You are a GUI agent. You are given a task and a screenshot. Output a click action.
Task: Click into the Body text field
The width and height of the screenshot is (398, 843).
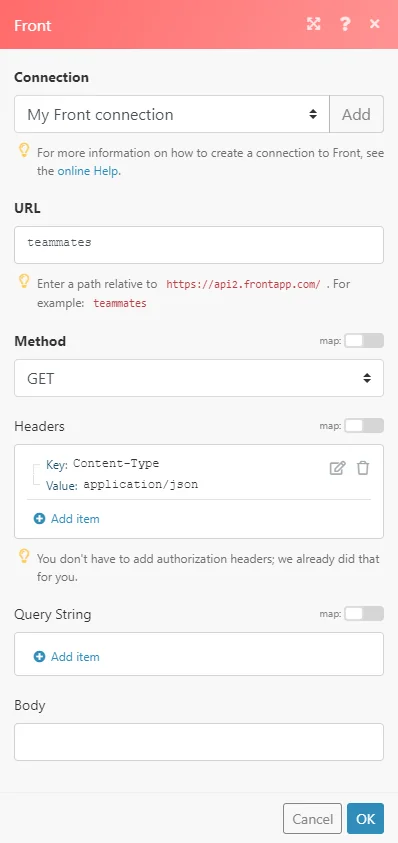[x=199, y=742]
